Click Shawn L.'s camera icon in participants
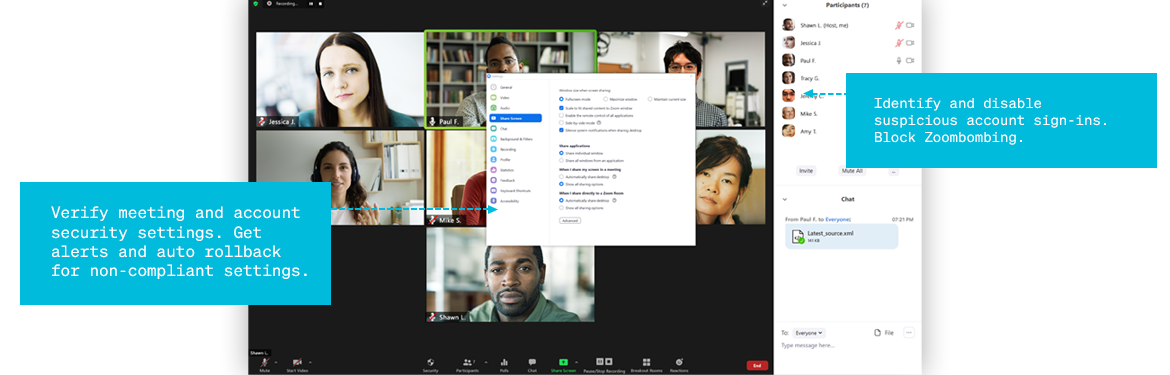 tap(910, 25)
